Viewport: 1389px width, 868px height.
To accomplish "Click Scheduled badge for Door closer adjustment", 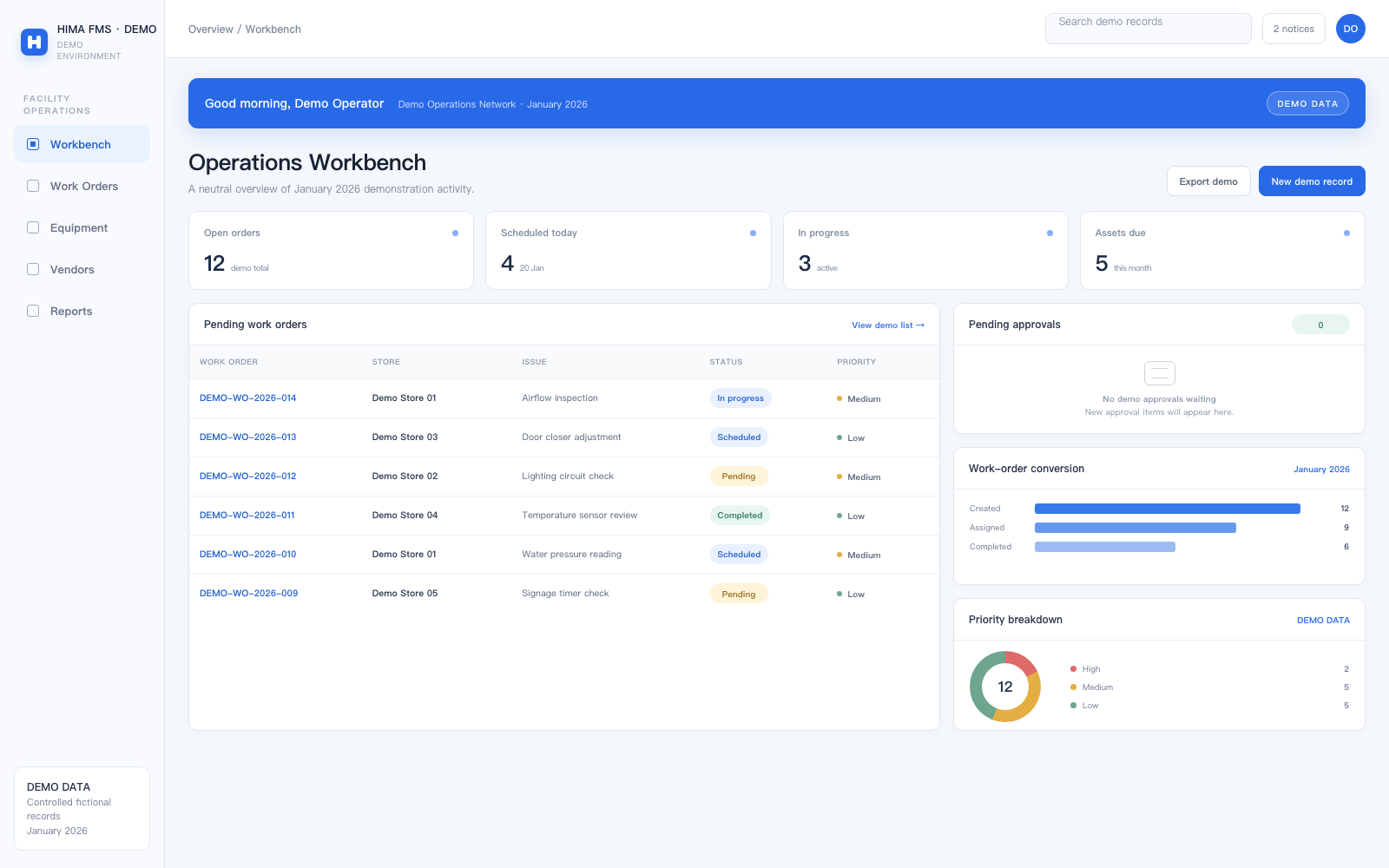I will click(739, 437).
